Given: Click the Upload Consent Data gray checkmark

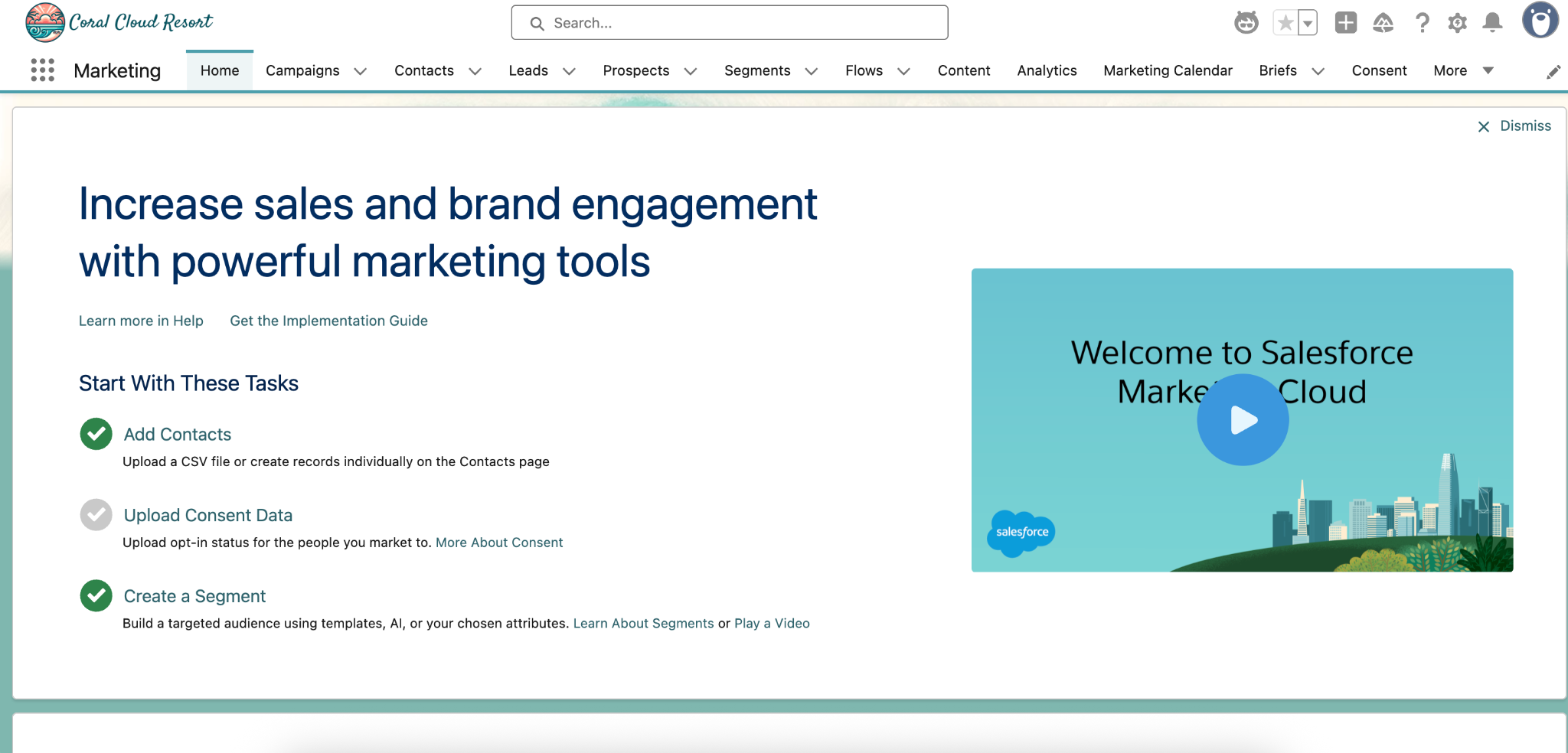Looking at the screenshot, I should coord(96,515).
